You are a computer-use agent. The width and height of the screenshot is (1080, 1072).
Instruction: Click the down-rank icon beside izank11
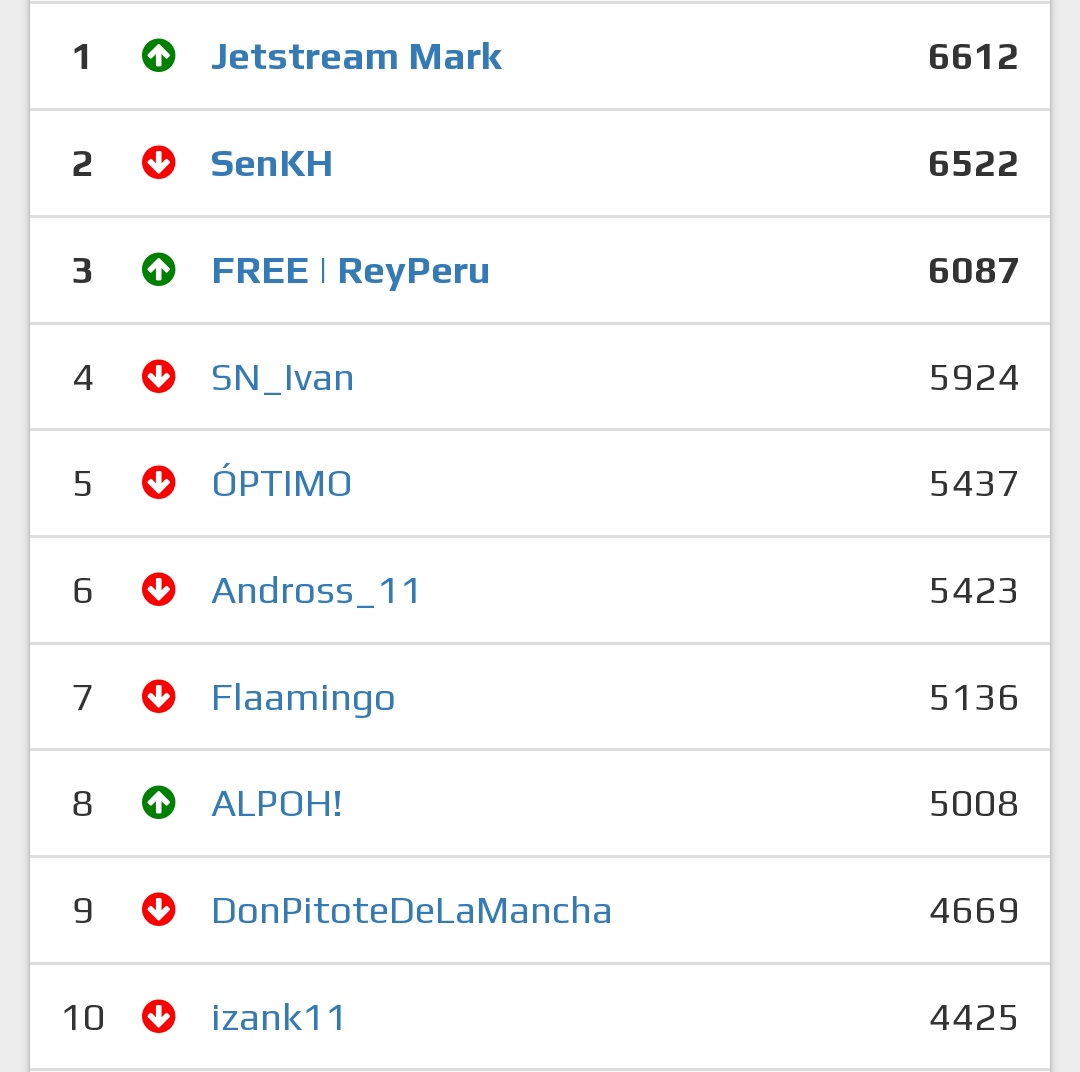point(158,1017)
